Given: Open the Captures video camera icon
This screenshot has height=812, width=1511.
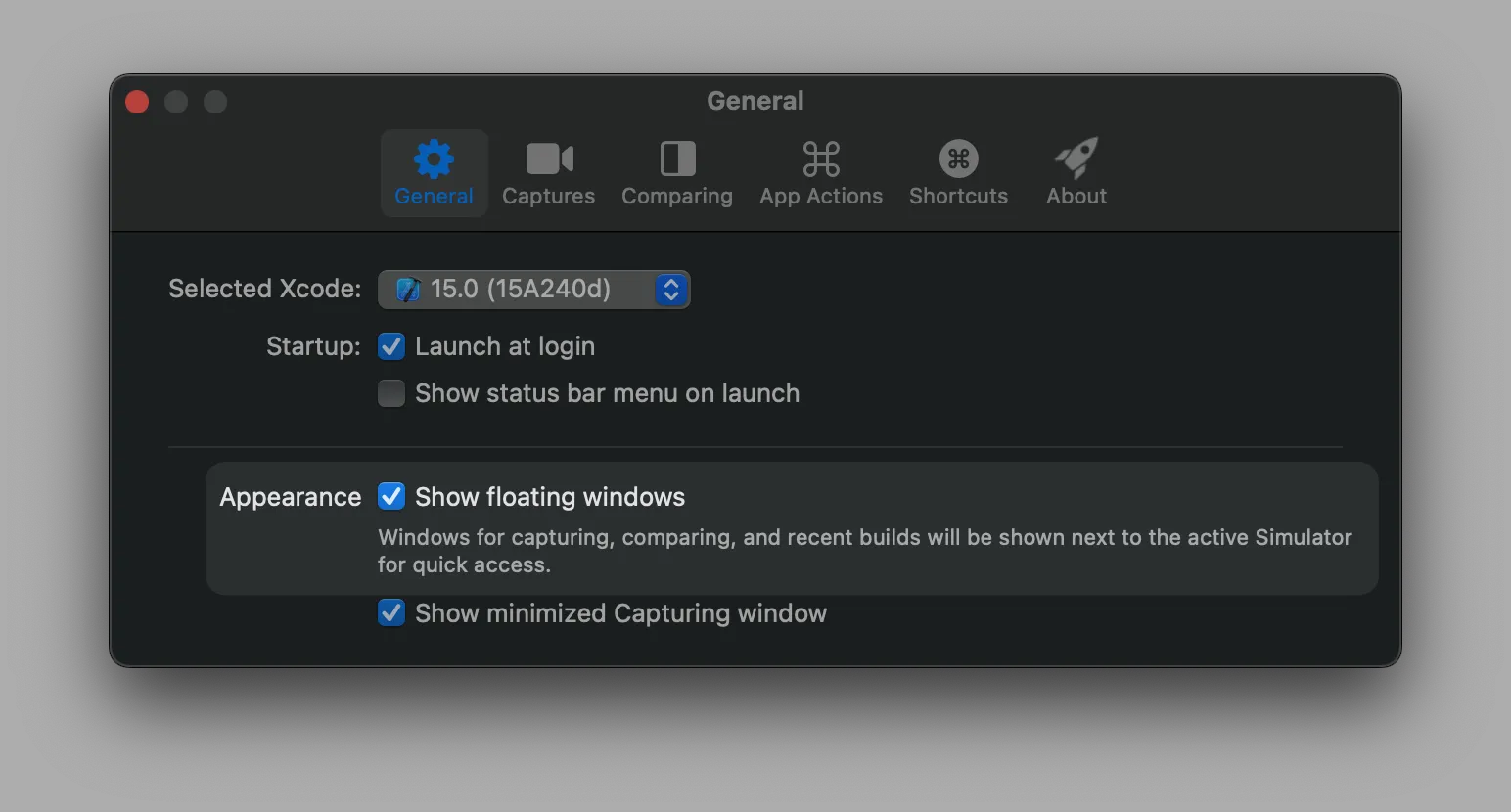Looking at the screenshot, I should 549,158.
